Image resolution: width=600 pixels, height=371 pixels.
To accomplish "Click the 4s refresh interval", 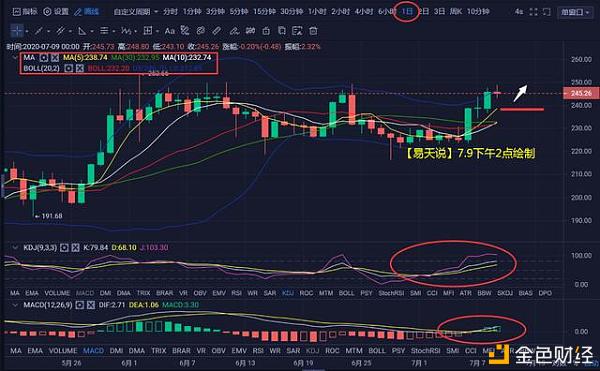I will pos(519,12).
